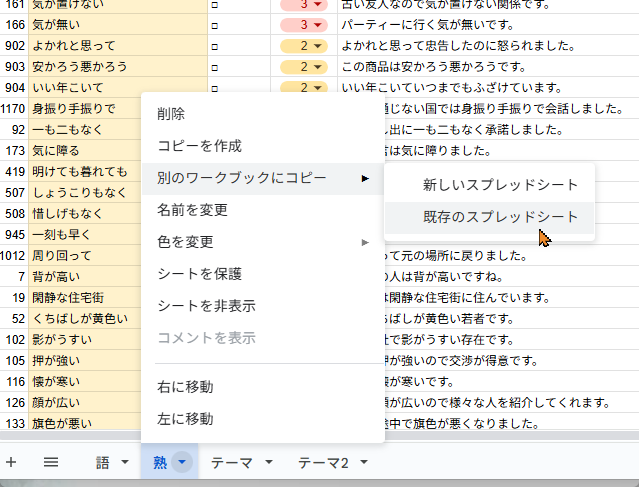Click cell 影がうすい
This screenshot has width=639, height=487.
(85, 340)
